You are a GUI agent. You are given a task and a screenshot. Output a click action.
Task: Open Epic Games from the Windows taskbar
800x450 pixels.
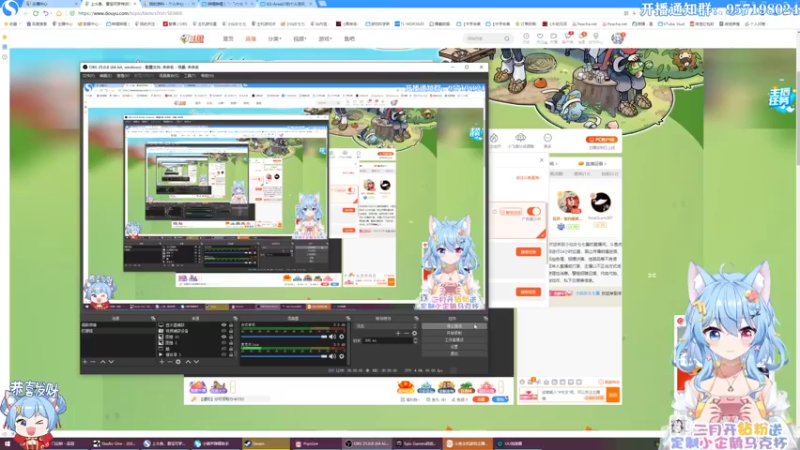(x=416, y=444)
